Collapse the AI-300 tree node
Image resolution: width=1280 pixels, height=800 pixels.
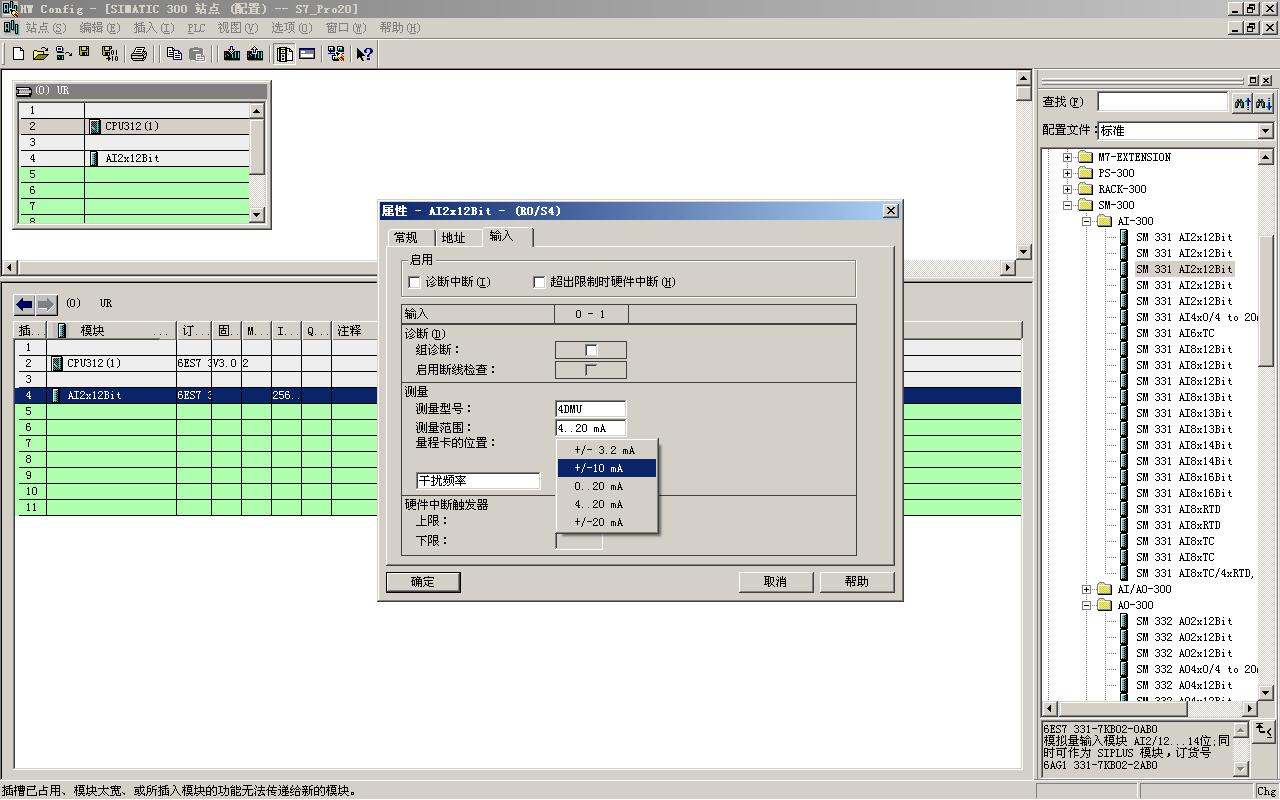(x=1086, y=221)
